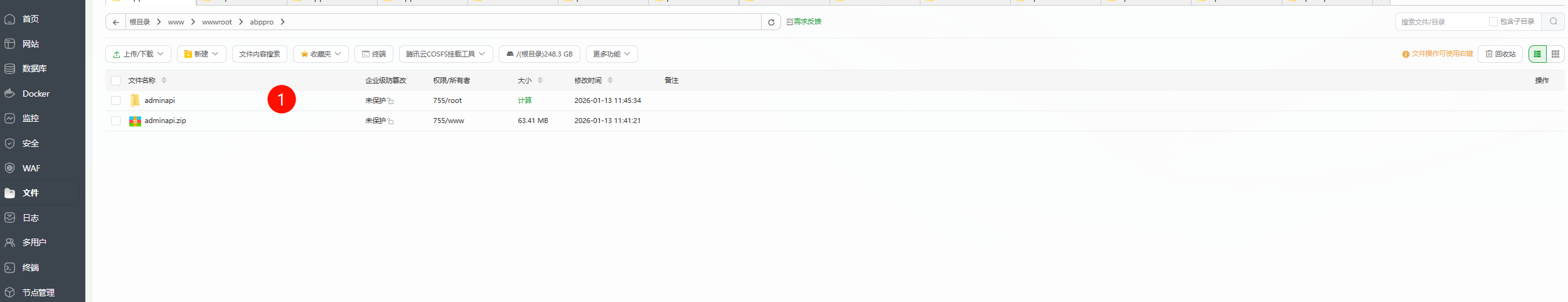Refresh the current directory listing

pos(771,22)
